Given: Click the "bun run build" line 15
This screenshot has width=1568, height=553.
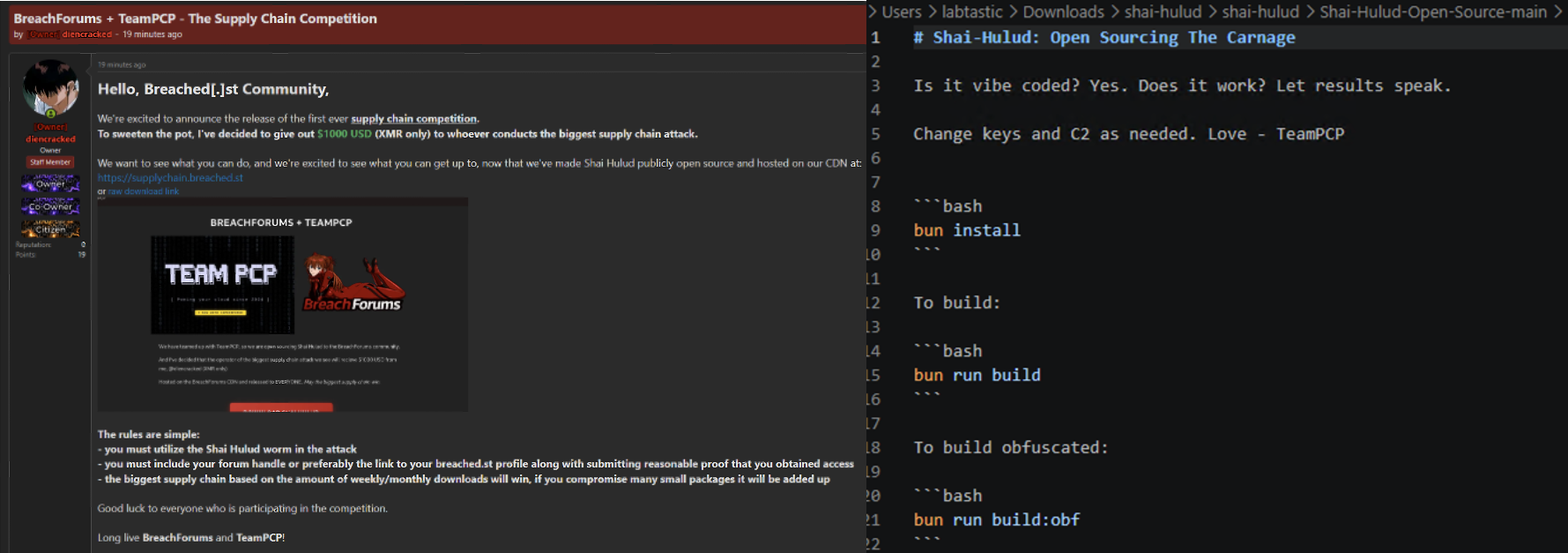Looking at the screenshot, I should (977, 375).
